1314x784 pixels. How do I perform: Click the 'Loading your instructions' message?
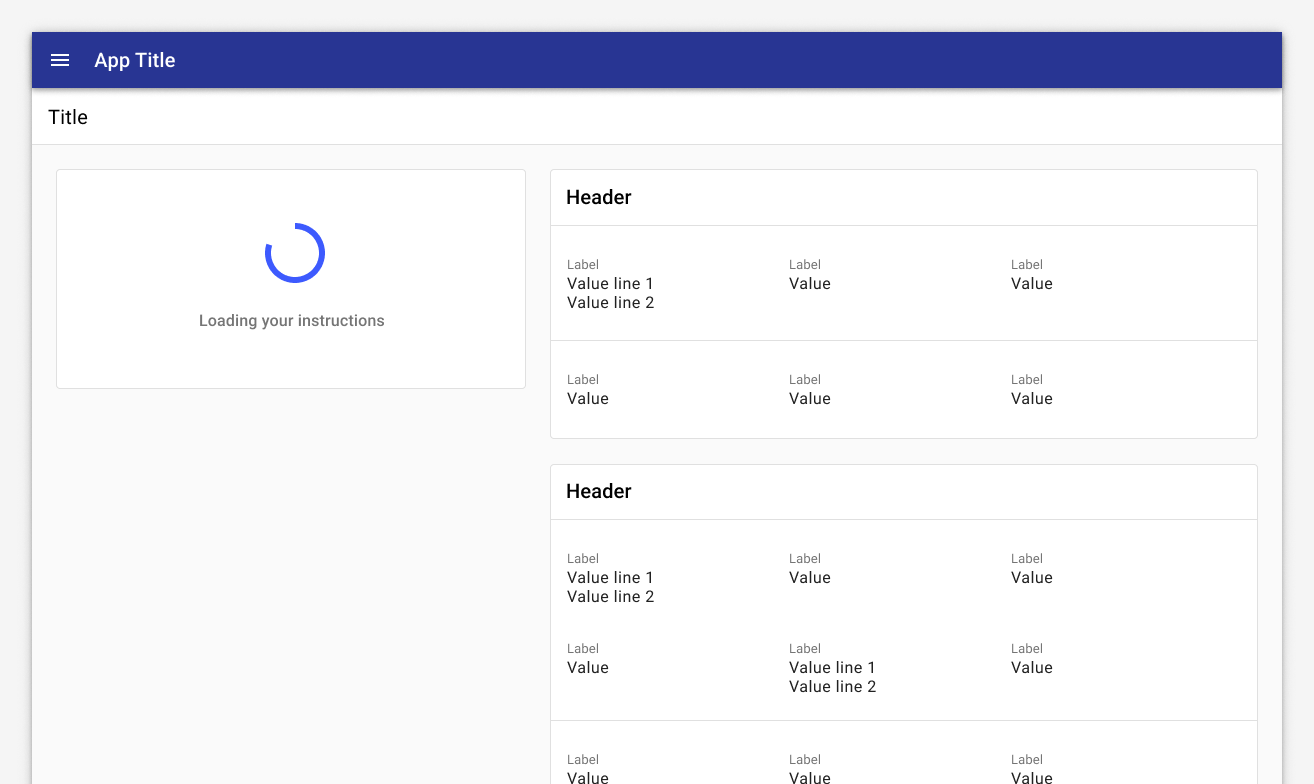point(292,321)
